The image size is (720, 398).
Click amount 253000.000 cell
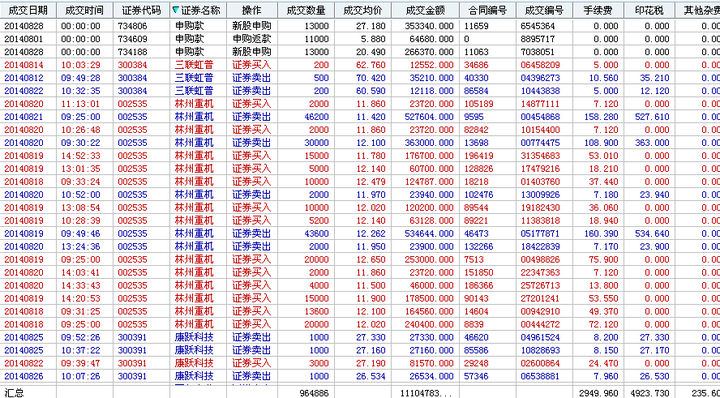tap(429, 259)
